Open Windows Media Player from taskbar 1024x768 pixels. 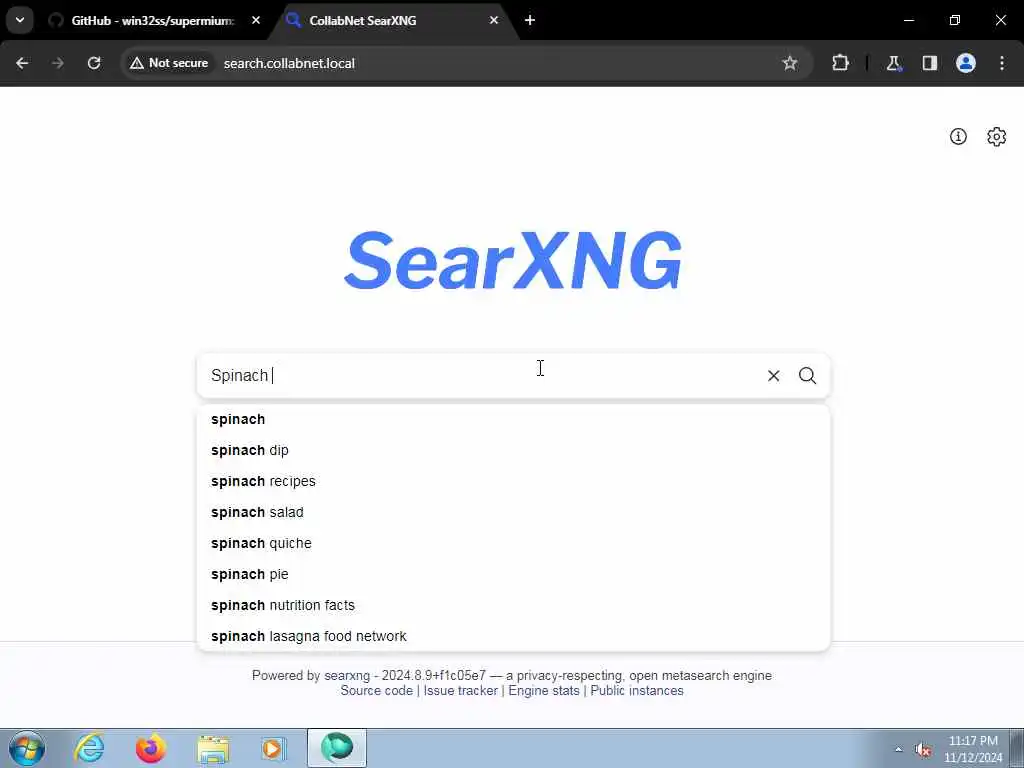tap(274, 748)
